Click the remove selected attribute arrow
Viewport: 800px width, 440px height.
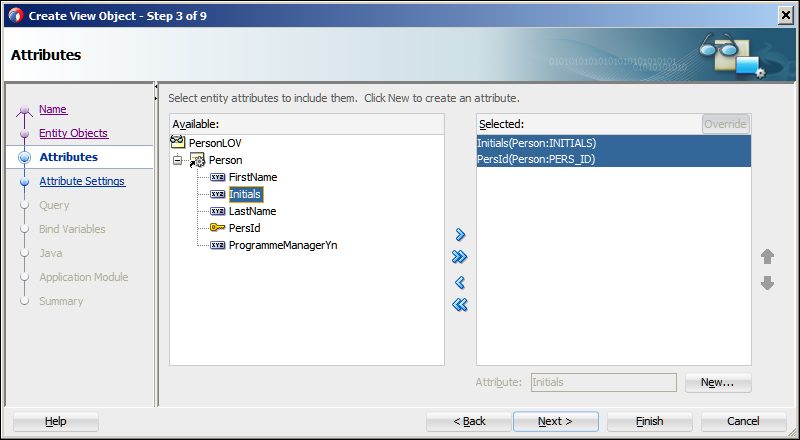click(460, 282)
